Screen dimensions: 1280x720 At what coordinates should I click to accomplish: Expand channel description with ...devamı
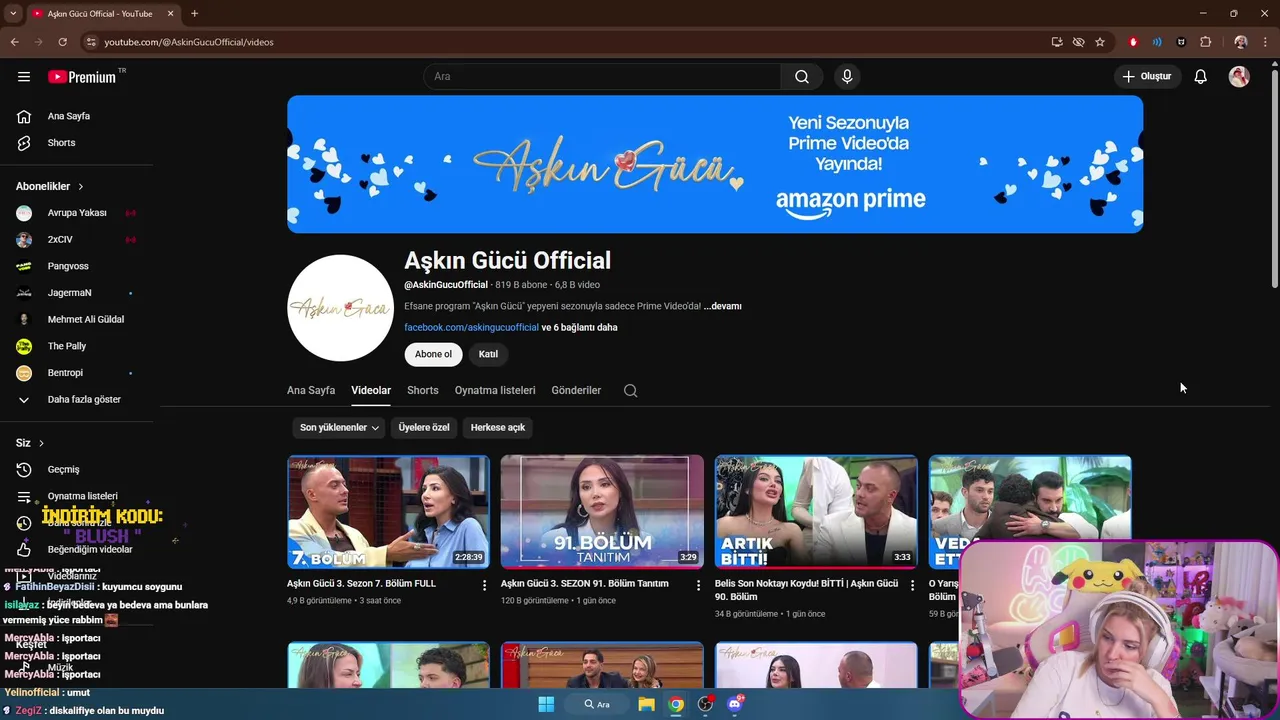[x=723, y=306]
